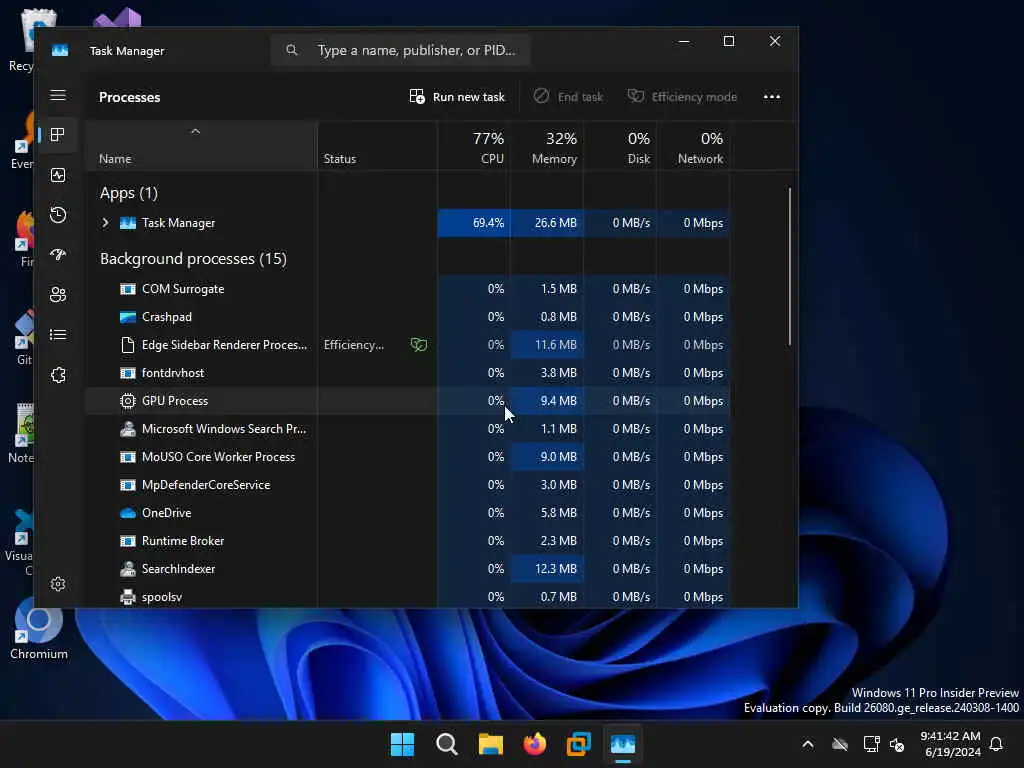
Task: Open the Users page in sidebar
Action: (x=57, y=295)
